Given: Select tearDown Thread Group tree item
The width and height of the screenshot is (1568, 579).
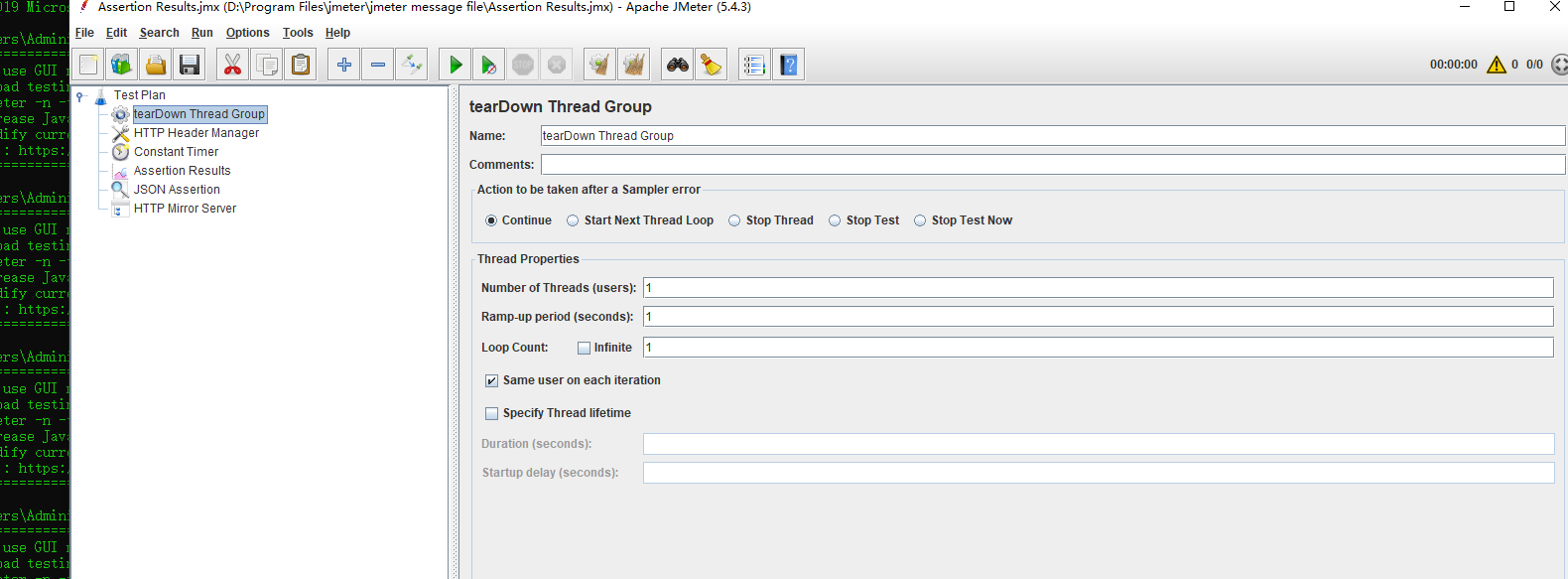Looking at the screenshot, I should click(199, 114).
